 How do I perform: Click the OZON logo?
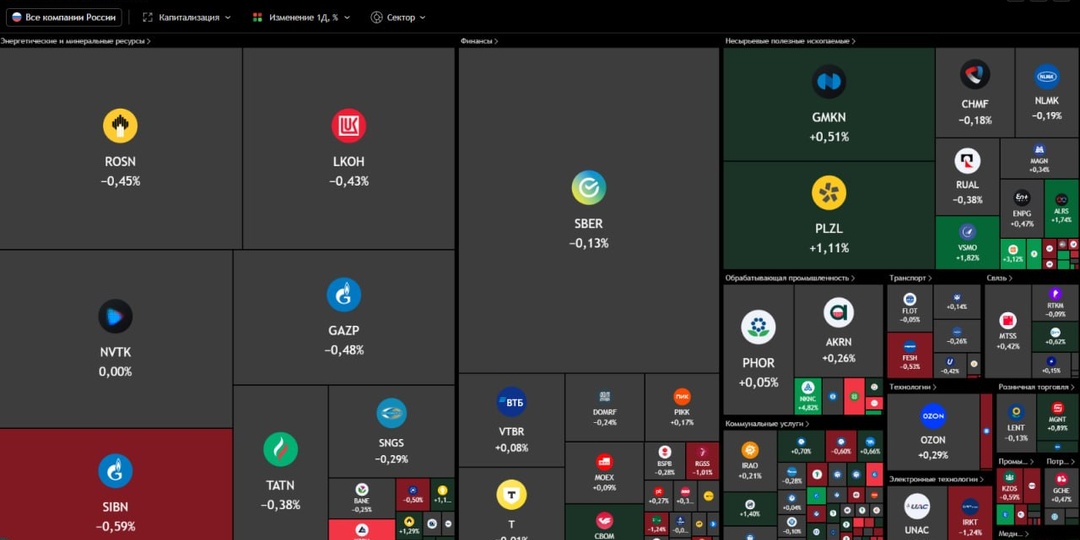[x=933, y=416]
